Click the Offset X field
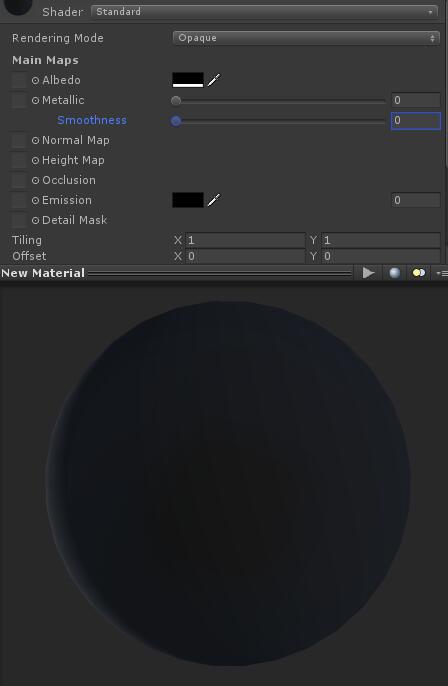This screenshot has height=686, width=448. [245, 256]
